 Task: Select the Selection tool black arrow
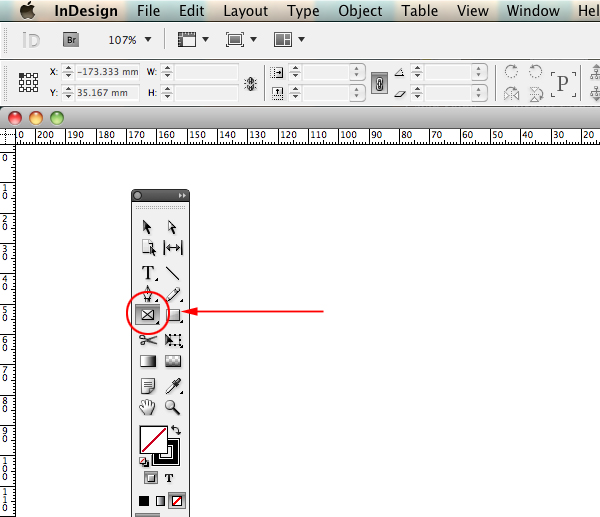tap(147, 227)
